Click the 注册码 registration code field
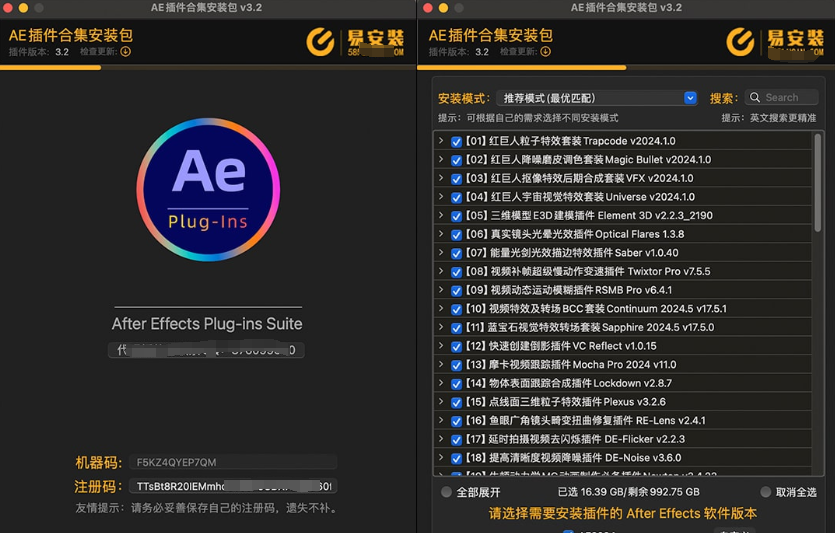 pyautogui.click(x=233, y=486)
